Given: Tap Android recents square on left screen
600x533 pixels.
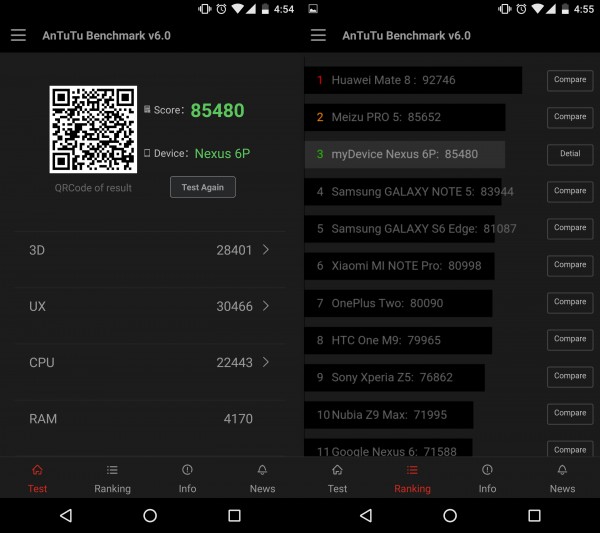Looking at the screenshot, I should [234, 515].
